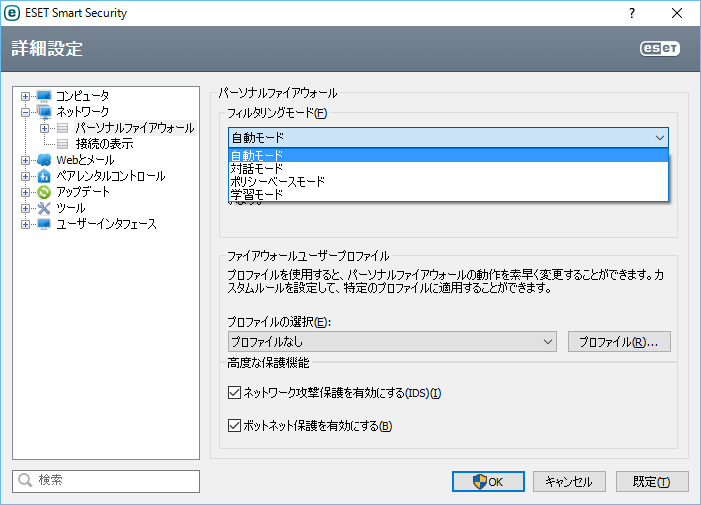
Task: Expand the ペアレンタルコントロール tree node
Action: click(x=25, y=176)
